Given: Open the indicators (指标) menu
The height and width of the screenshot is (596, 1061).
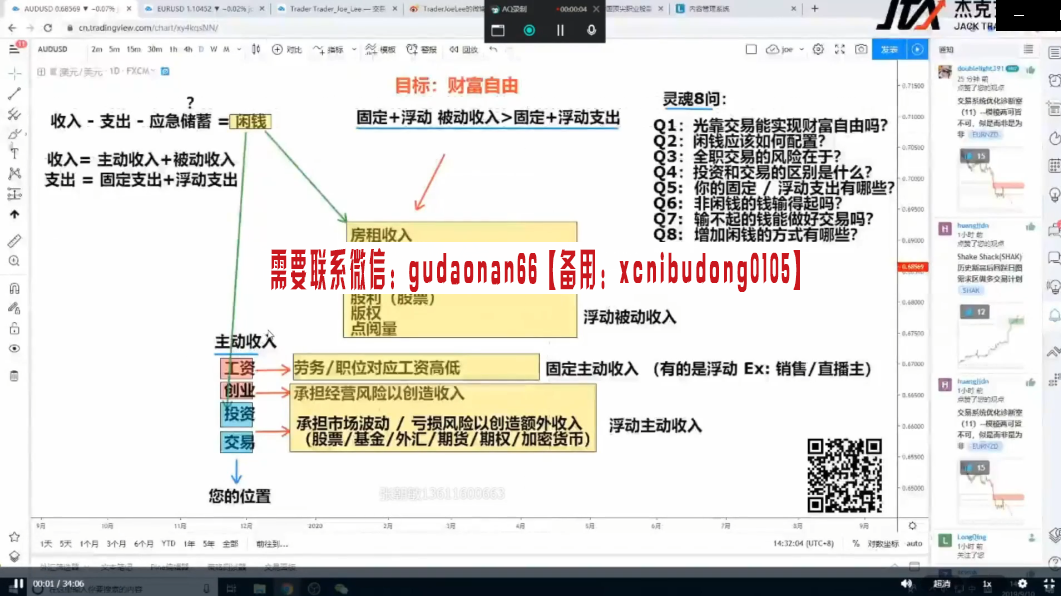Looking at the screenshot, I should pyautogui.click(x=329, y=49).
